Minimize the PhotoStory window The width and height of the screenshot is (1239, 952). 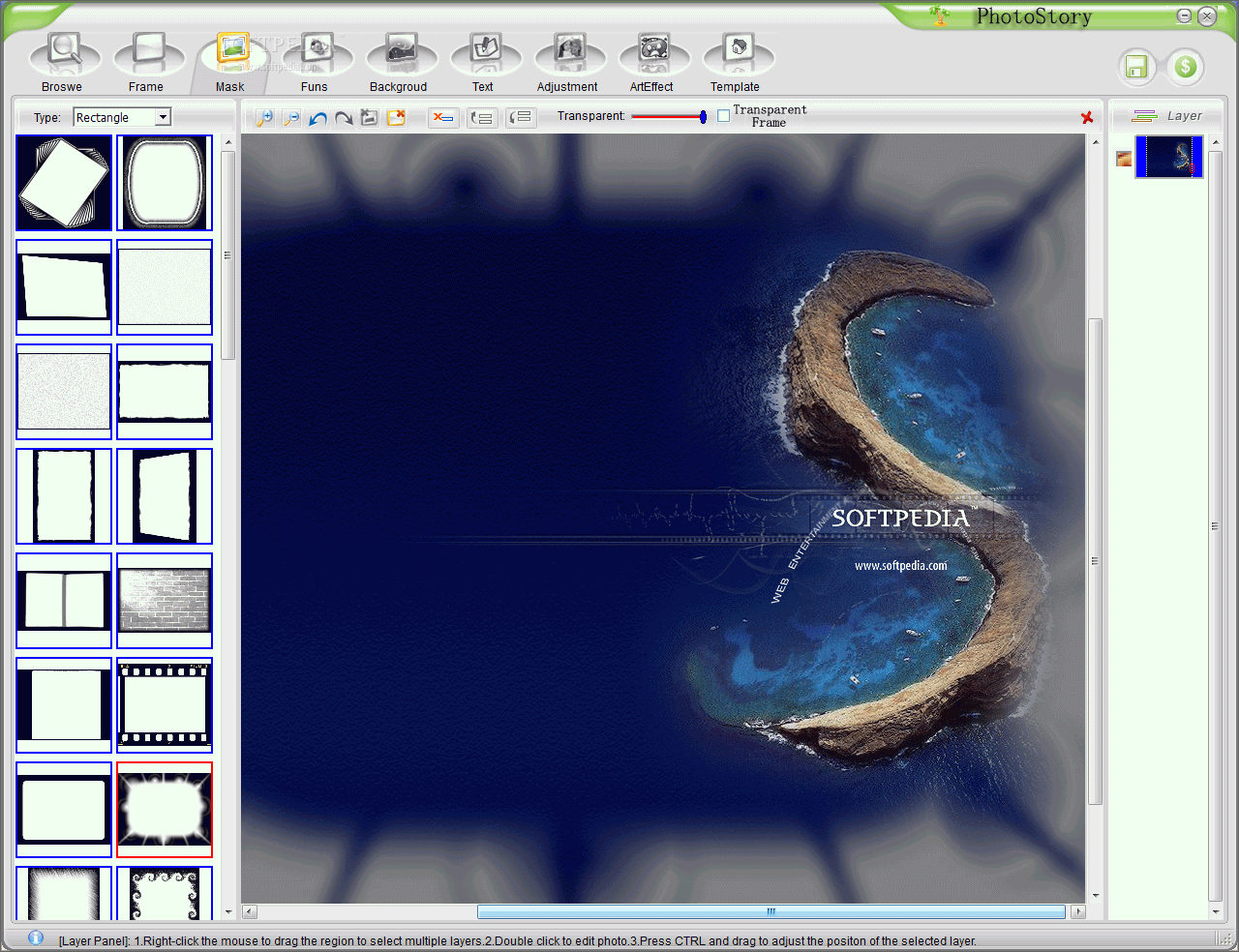1185,15
